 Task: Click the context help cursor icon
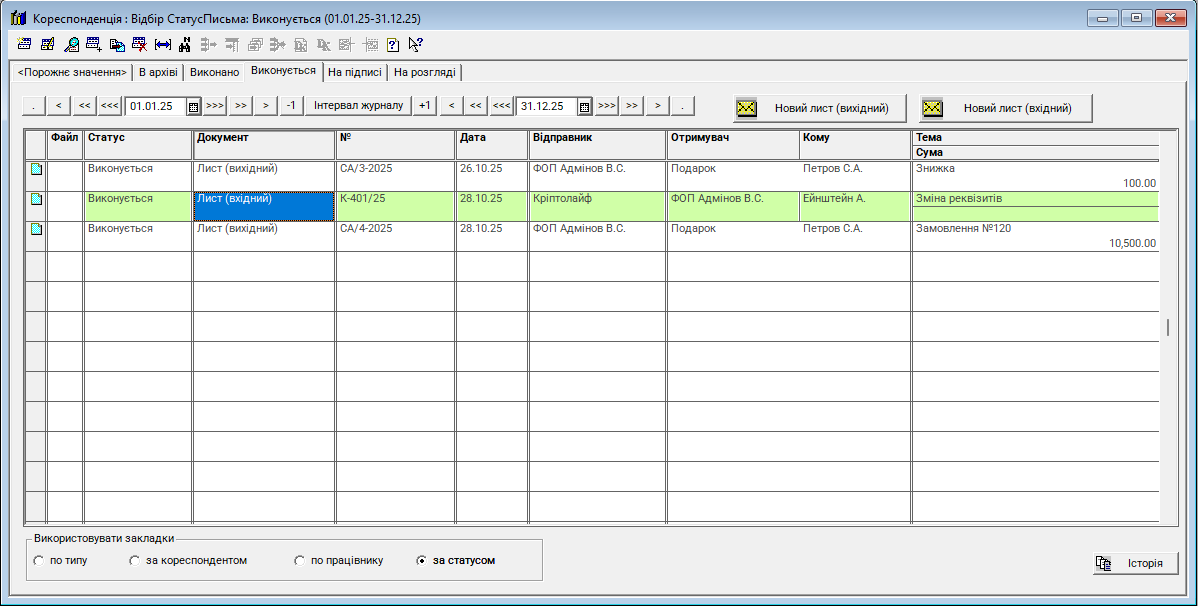[x=416, y=44]
